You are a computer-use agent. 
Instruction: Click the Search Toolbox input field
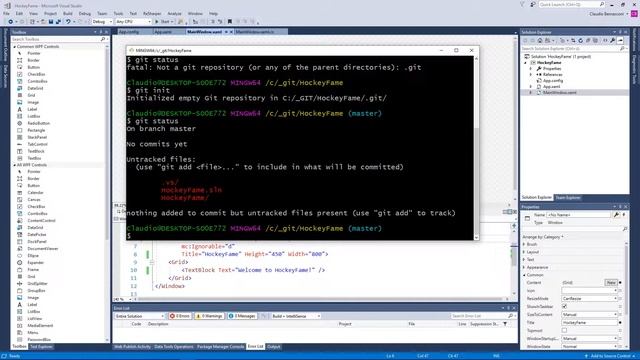(56, 39)
